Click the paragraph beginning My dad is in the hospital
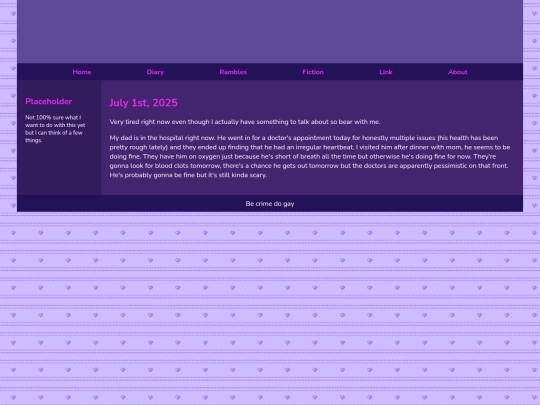Screen dimensions: 540x405 pos(310,156)
